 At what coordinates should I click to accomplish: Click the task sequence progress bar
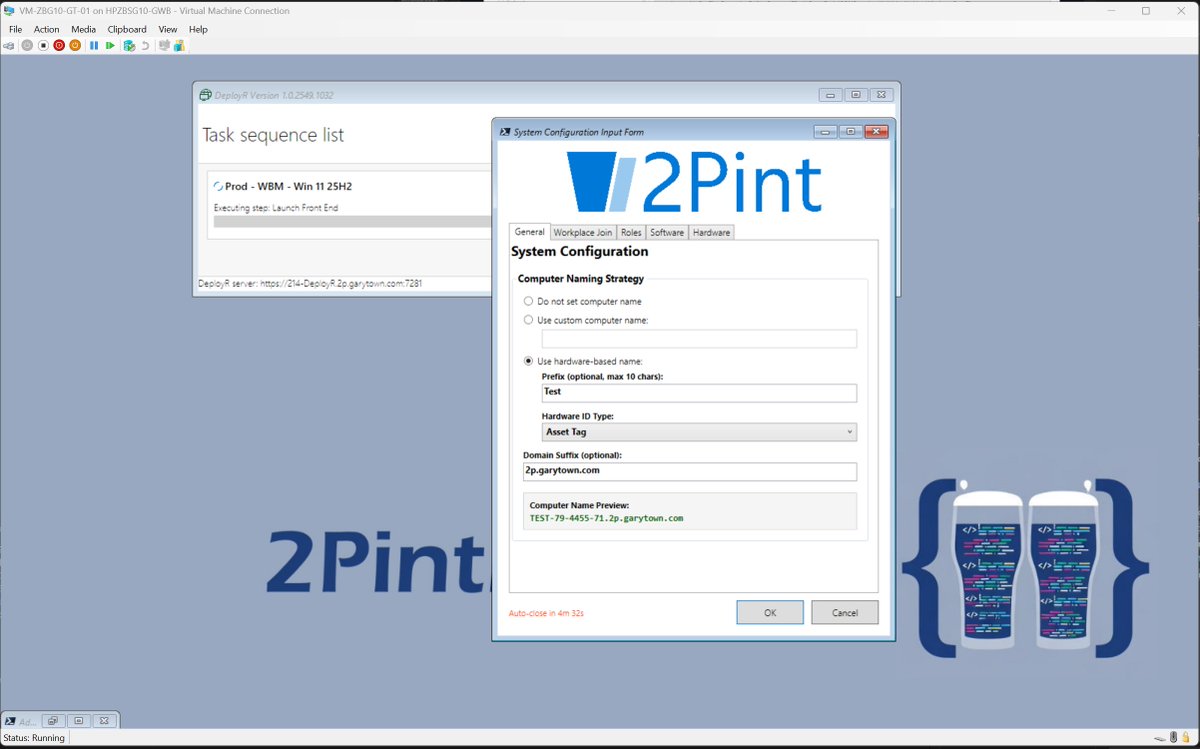352,221
